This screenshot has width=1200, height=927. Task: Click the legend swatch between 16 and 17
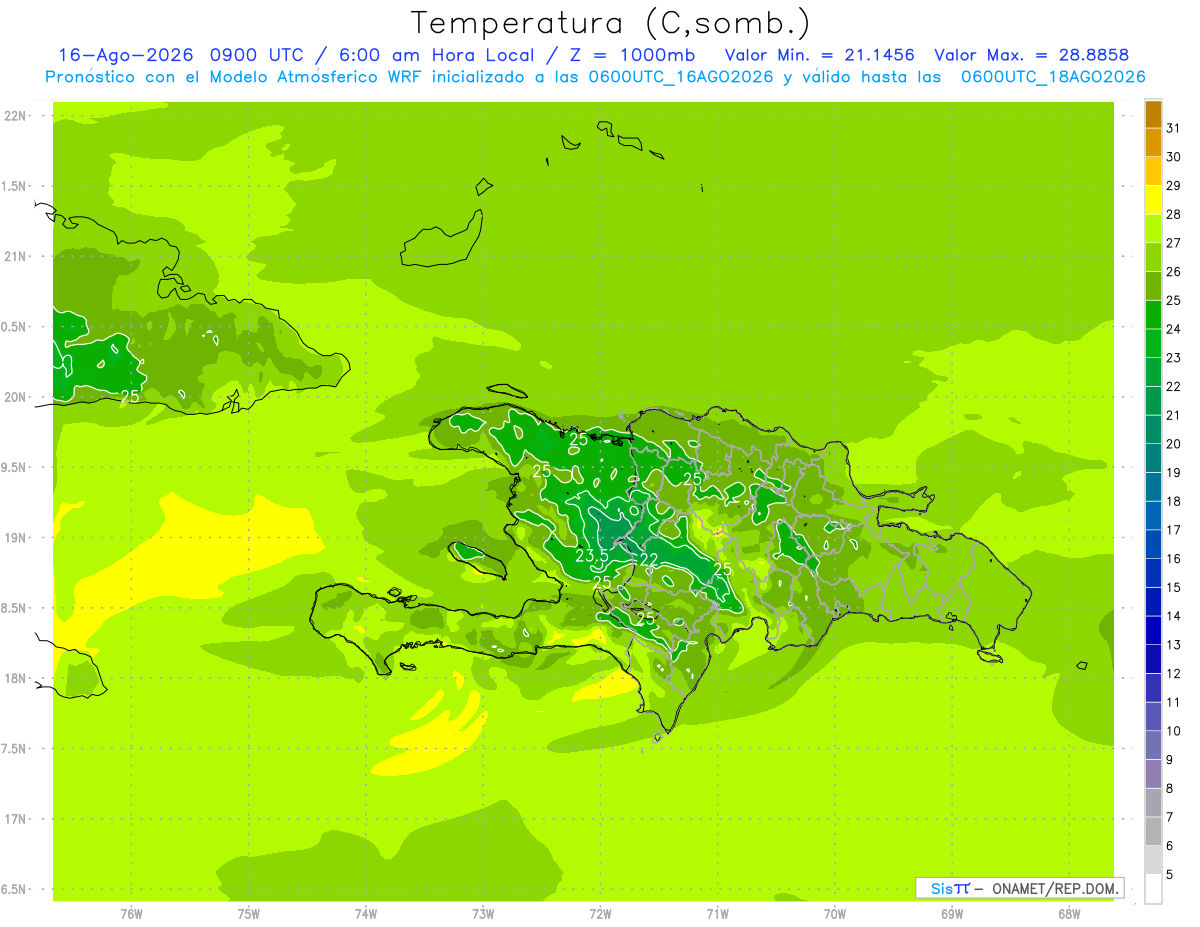1153,544
